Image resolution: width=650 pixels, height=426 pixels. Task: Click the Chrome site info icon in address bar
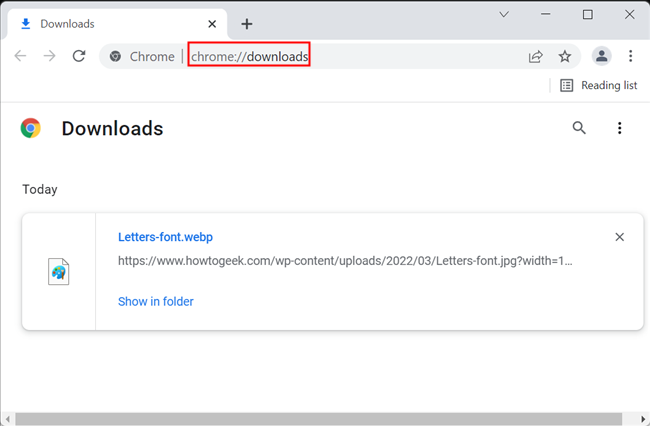(115, 56)
